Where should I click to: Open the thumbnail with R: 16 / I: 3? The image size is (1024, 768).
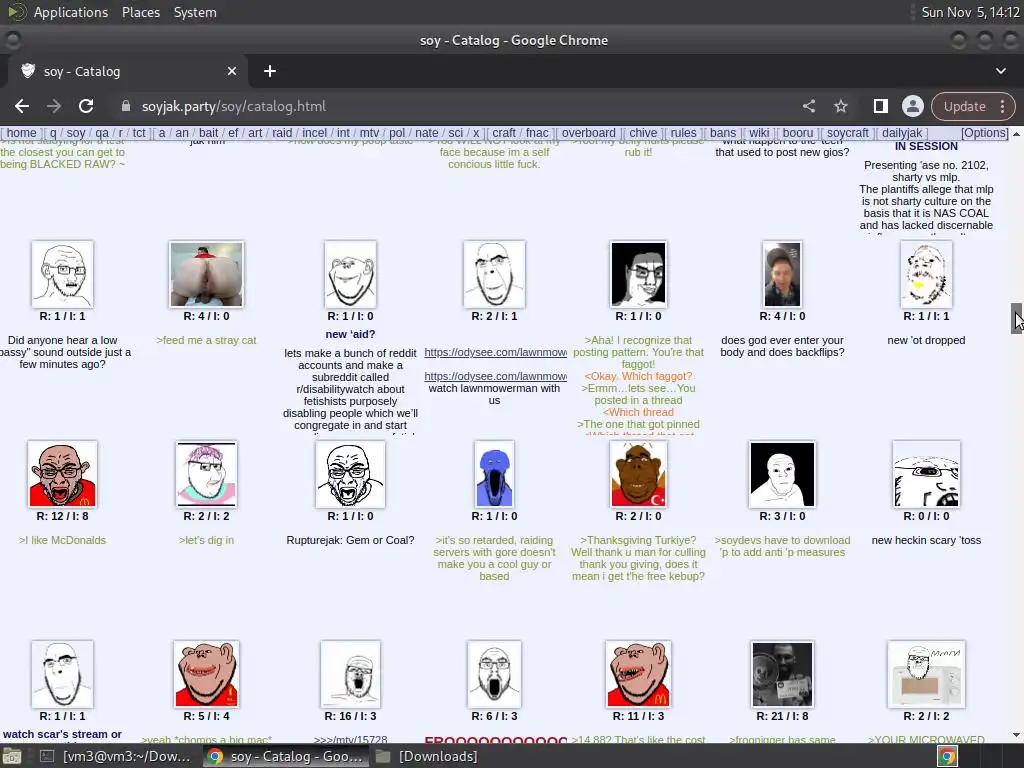350,675
